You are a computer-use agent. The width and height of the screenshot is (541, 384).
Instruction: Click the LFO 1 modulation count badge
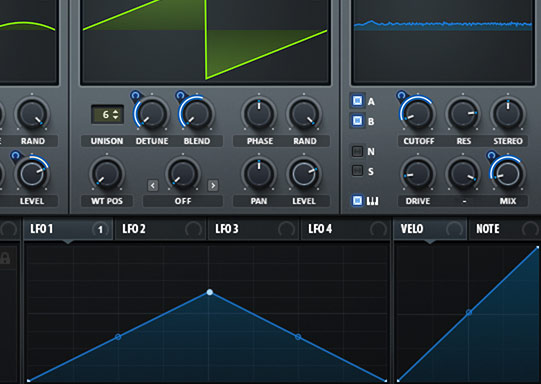tap(100, 229)
